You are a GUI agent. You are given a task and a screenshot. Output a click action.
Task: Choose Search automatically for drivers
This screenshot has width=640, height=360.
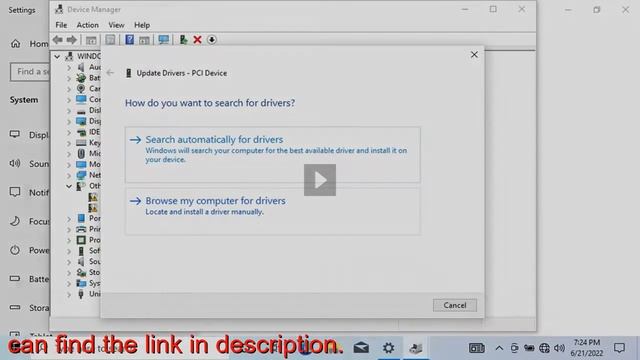[273, 154]
